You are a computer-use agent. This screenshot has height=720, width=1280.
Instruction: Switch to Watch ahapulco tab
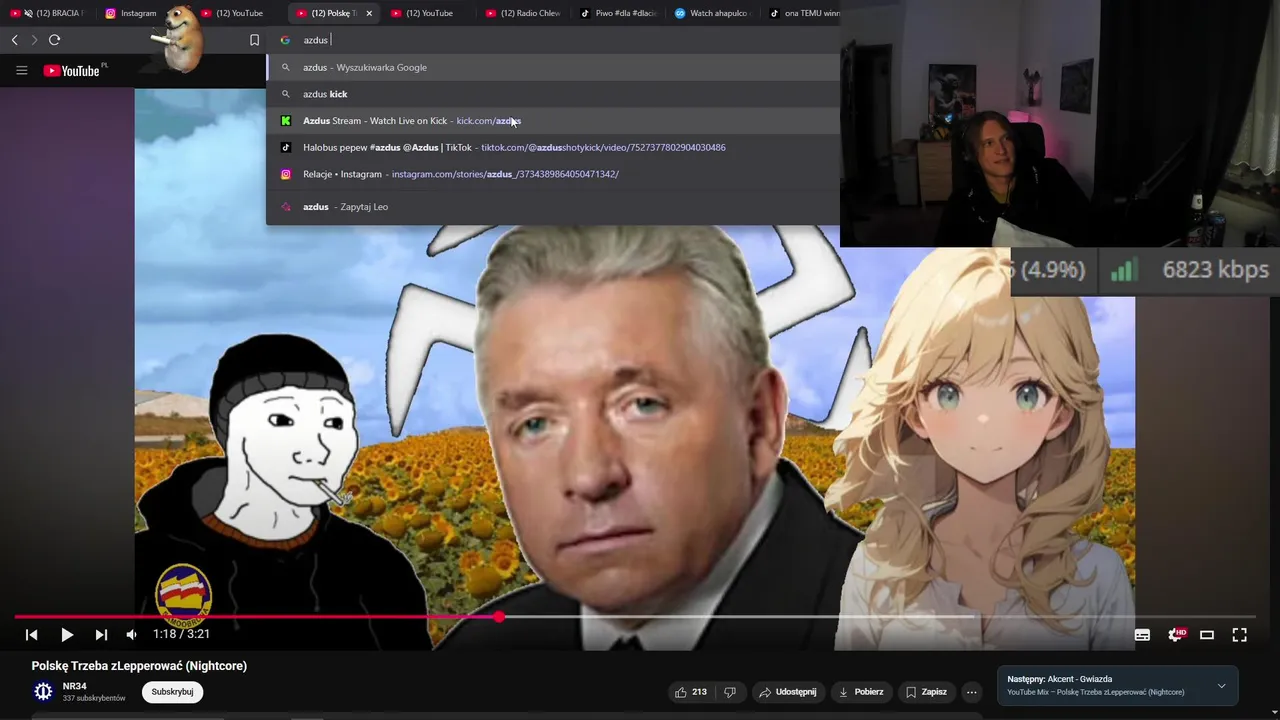tap(713, 13)
